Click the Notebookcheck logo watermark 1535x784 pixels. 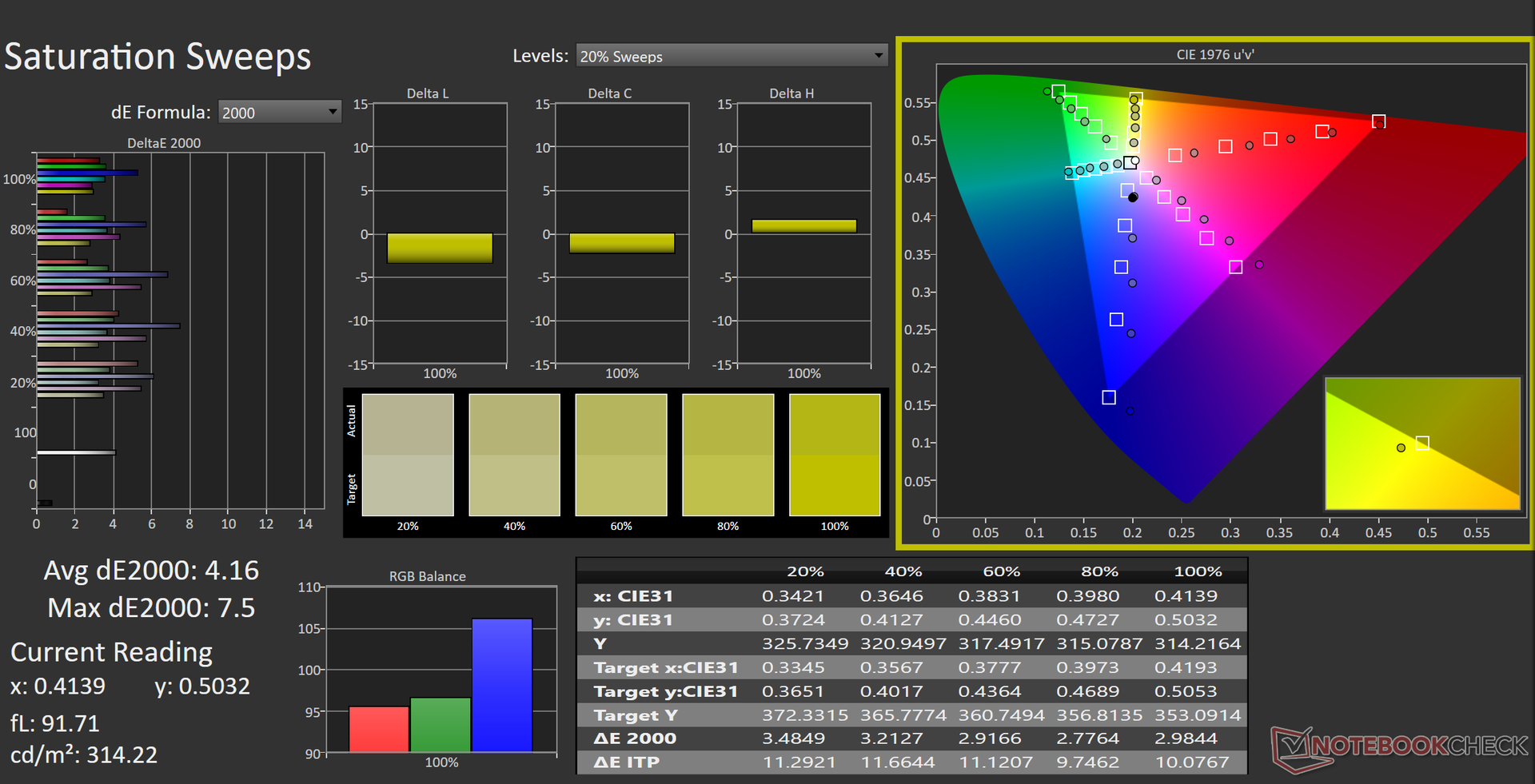[x=1399, y=747]
